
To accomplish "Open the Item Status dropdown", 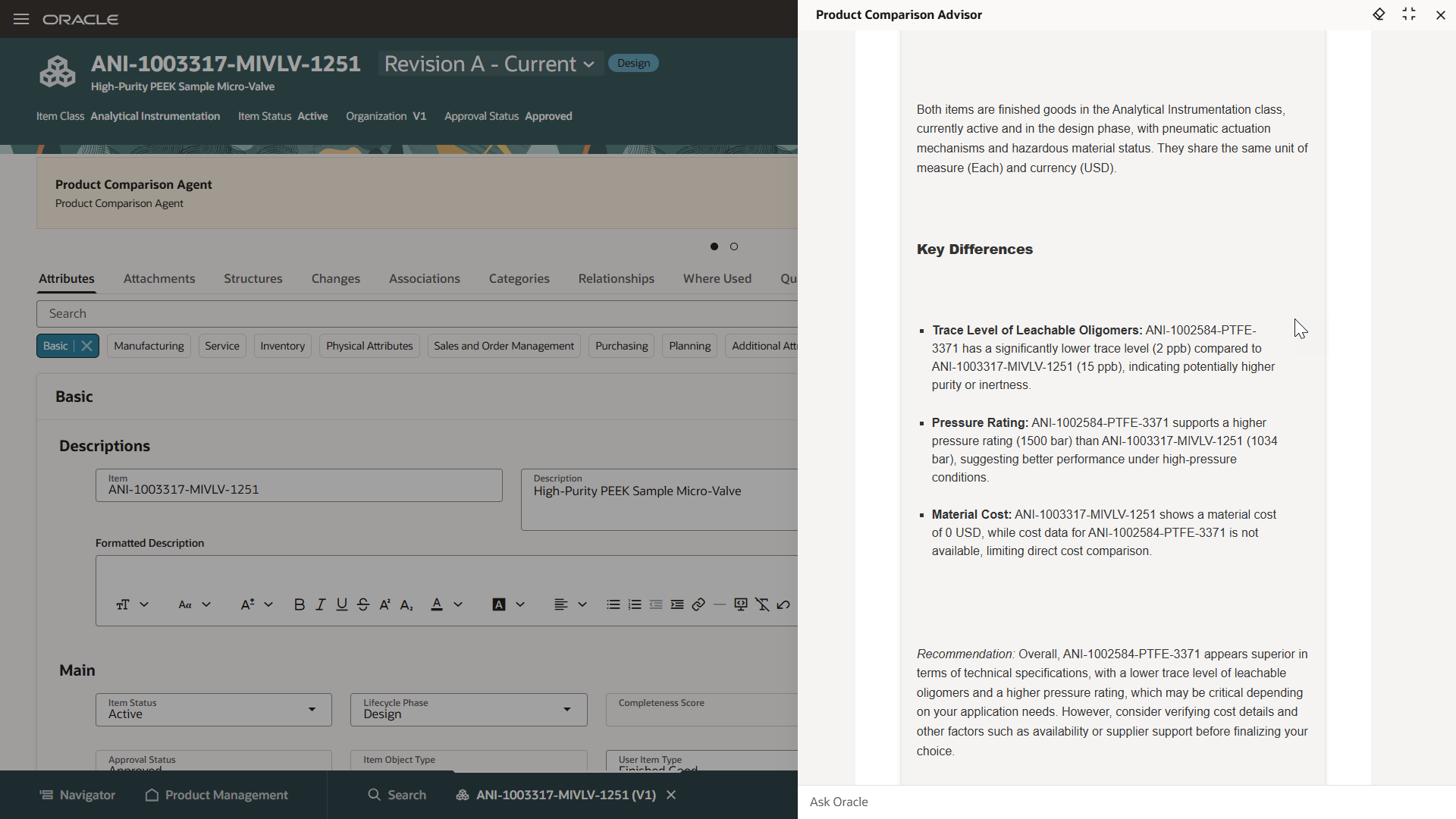I will coord(312,709).
